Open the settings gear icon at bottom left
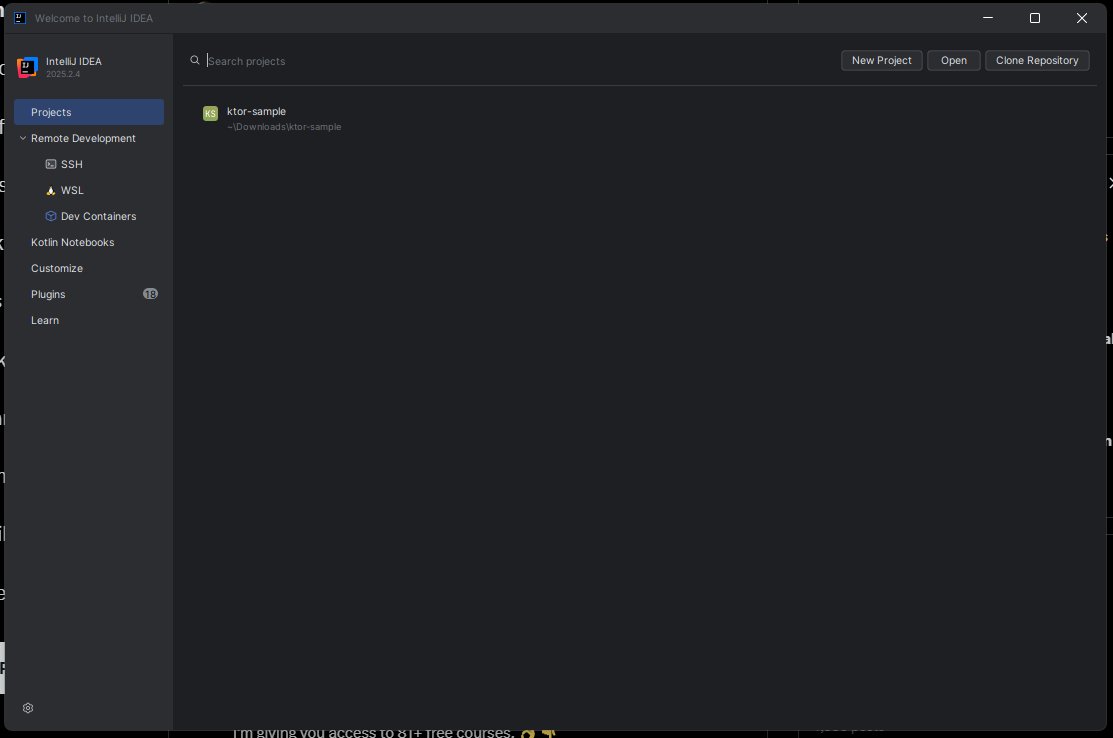 28,708
